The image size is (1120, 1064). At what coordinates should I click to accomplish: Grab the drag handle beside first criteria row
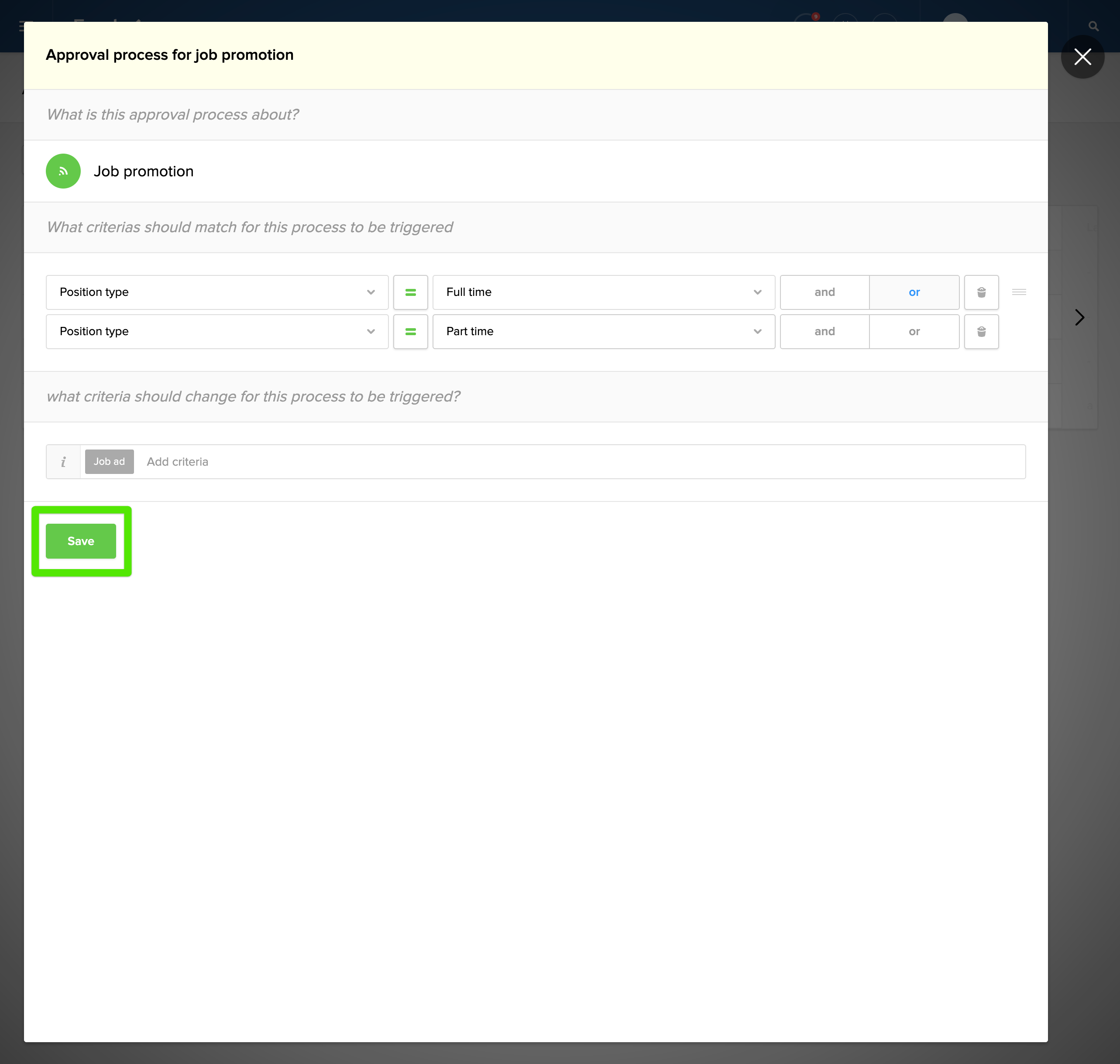[1018, 292]
